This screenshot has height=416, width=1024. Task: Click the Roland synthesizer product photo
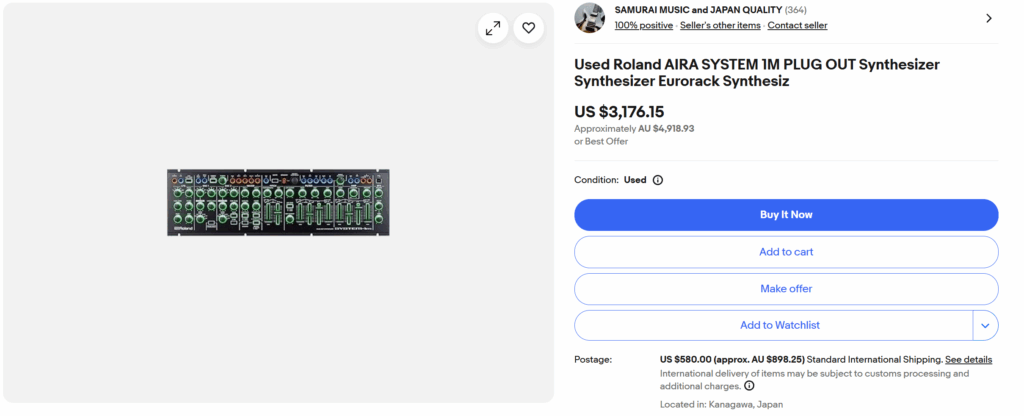[278, 202]
